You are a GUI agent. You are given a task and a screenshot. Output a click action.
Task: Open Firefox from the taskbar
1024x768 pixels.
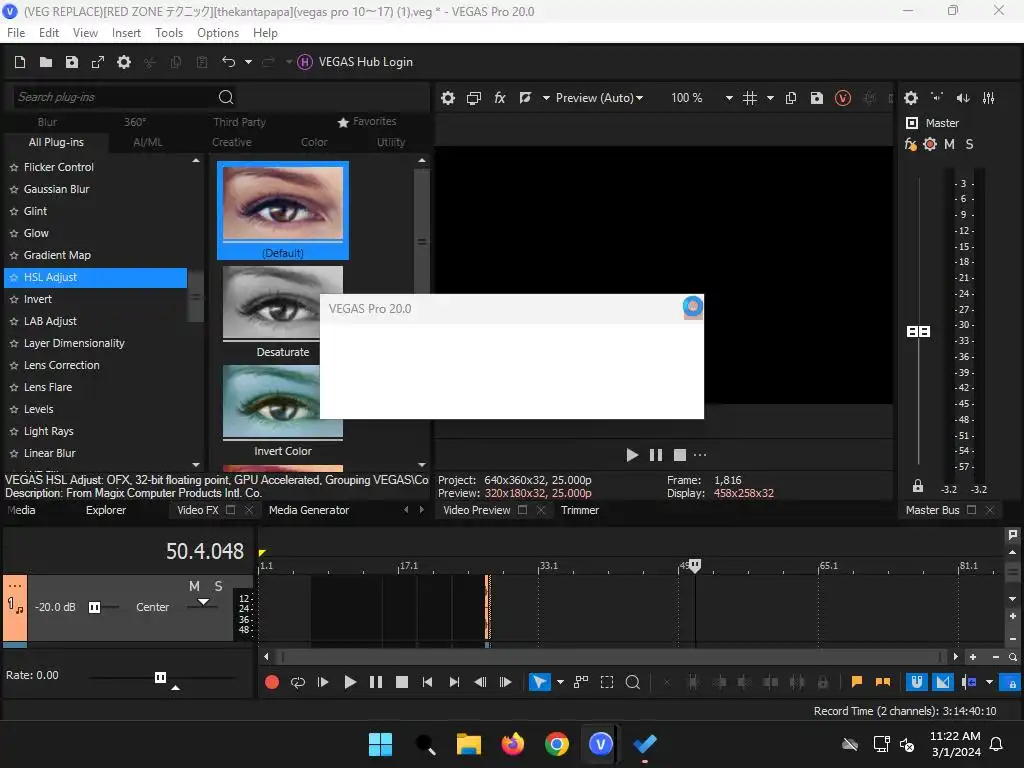pyautogui.click(x=513, y=744)
